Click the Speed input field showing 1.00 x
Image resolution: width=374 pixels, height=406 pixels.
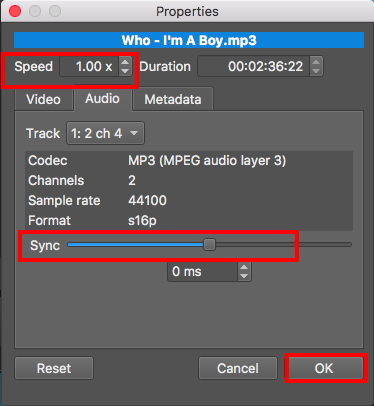90,66
